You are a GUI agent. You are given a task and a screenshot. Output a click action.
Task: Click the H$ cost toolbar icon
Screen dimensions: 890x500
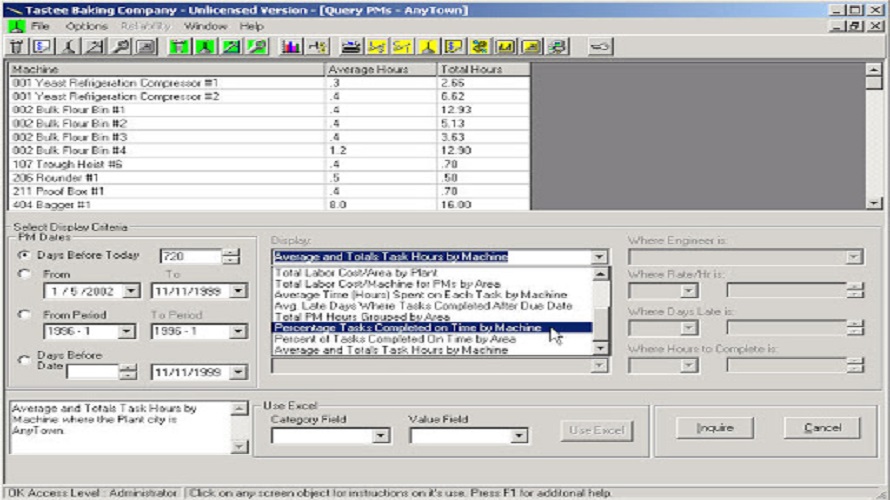click(x=317, y=47)
